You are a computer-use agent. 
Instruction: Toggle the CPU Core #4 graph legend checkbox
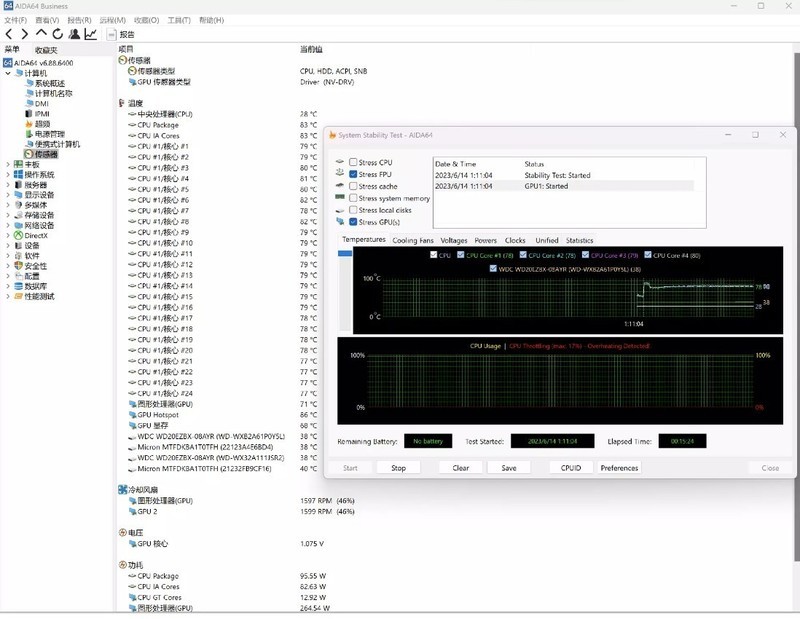[x=648, y=256]
